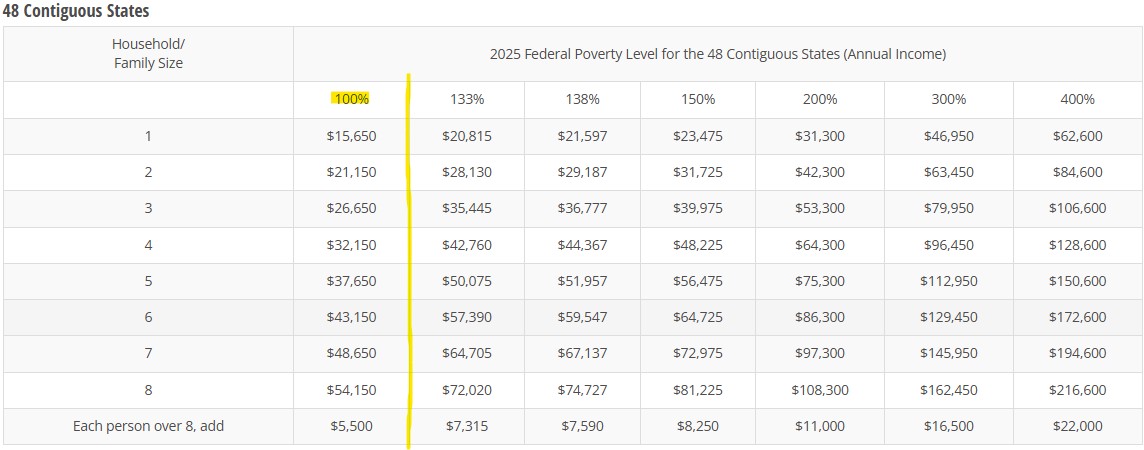Click the 2025 Federal Poverty Level header text
The height and width of the screenshot is (450, 1144).
coord(717,54)
